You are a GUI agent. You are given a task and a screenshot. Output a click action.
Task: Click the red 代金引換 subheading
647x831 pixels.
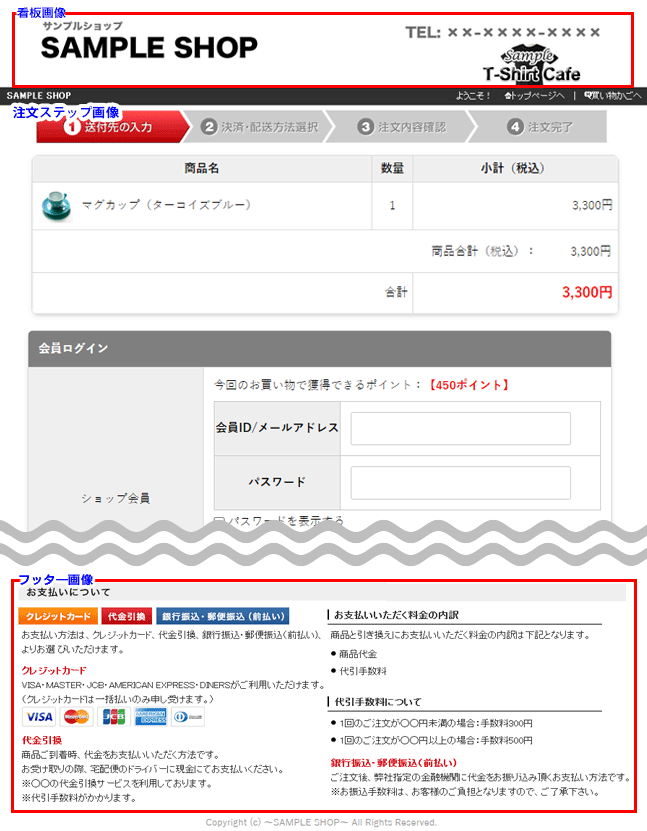[42, 740]
